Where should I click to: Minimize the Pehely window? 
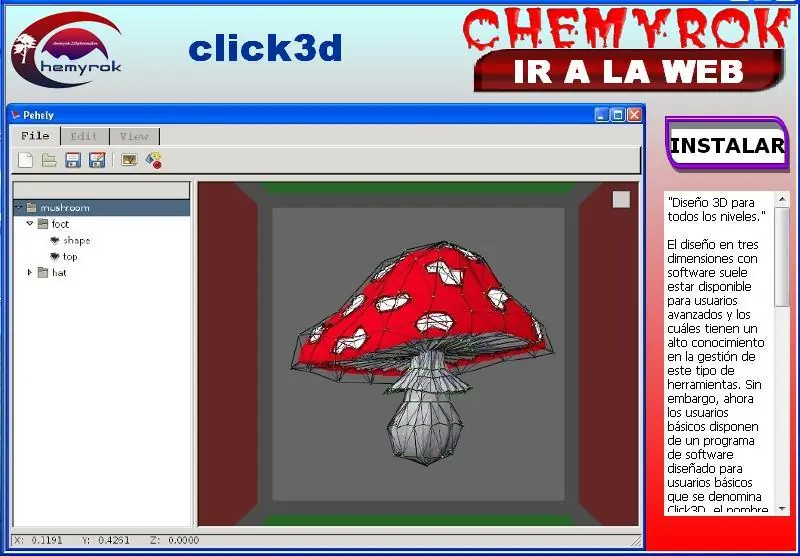tap(602, 115)
